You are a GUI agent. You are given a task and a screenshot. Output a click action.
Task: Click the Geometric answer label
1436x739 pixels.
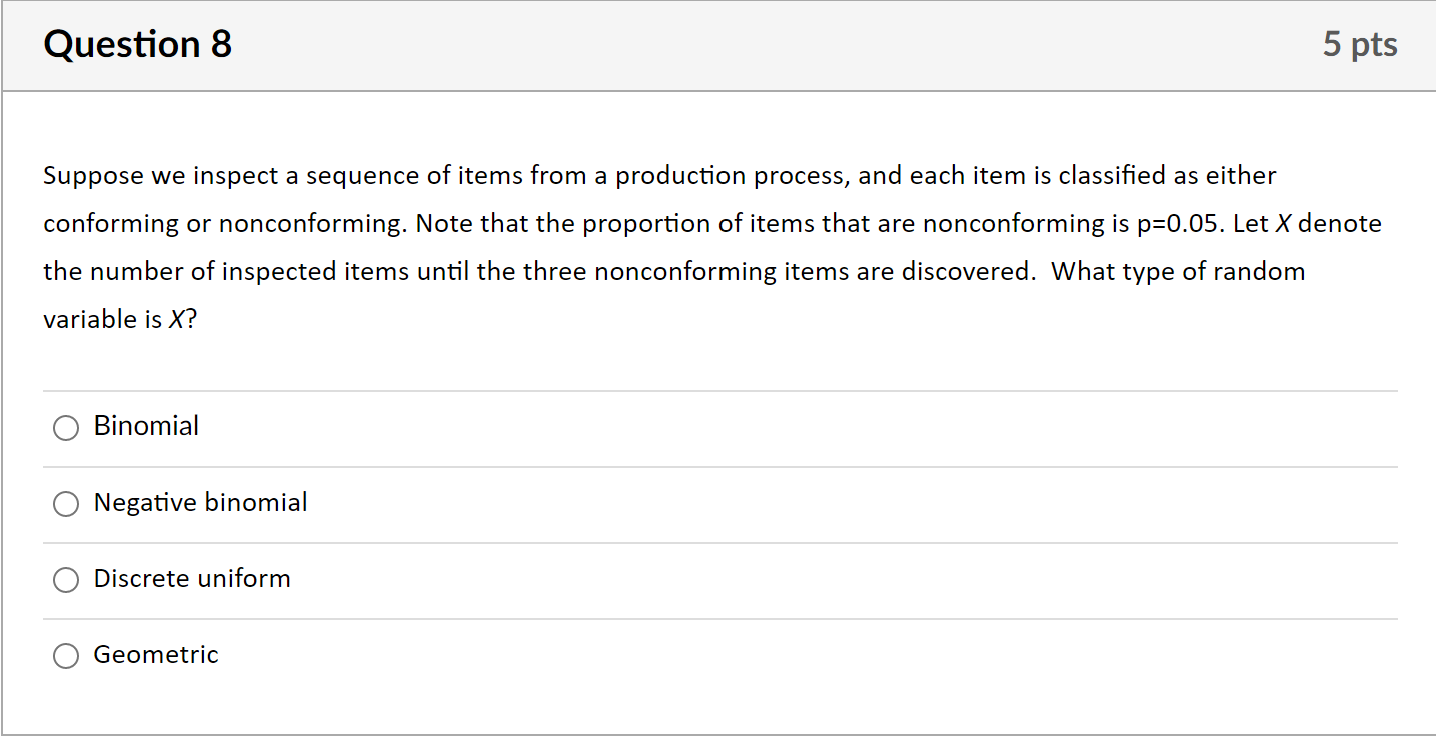155,655
